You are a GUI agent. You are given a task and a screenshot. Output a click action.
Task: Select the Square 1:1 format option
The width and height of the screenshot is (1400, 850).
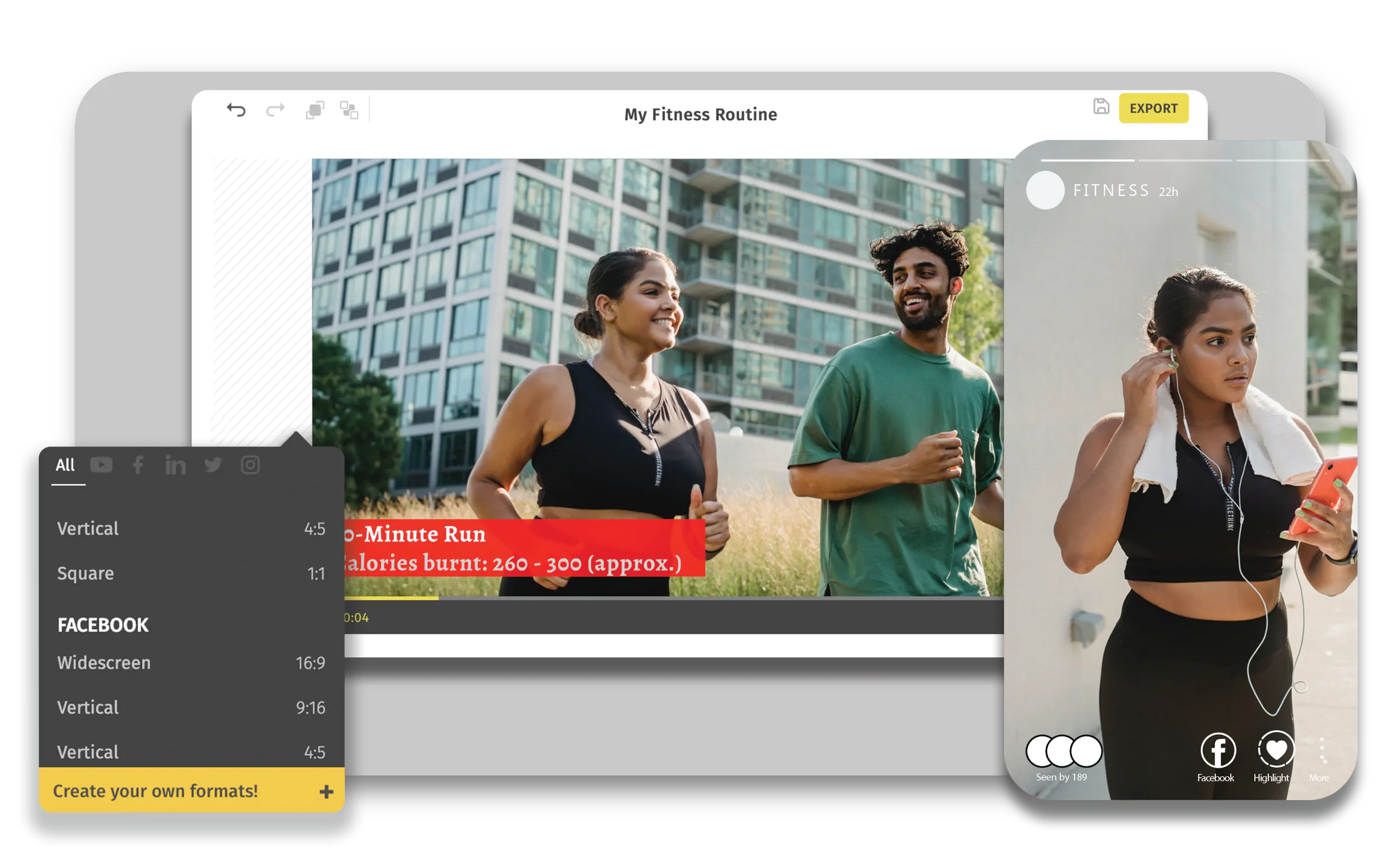pyautogui.click(x=189, y=574)
